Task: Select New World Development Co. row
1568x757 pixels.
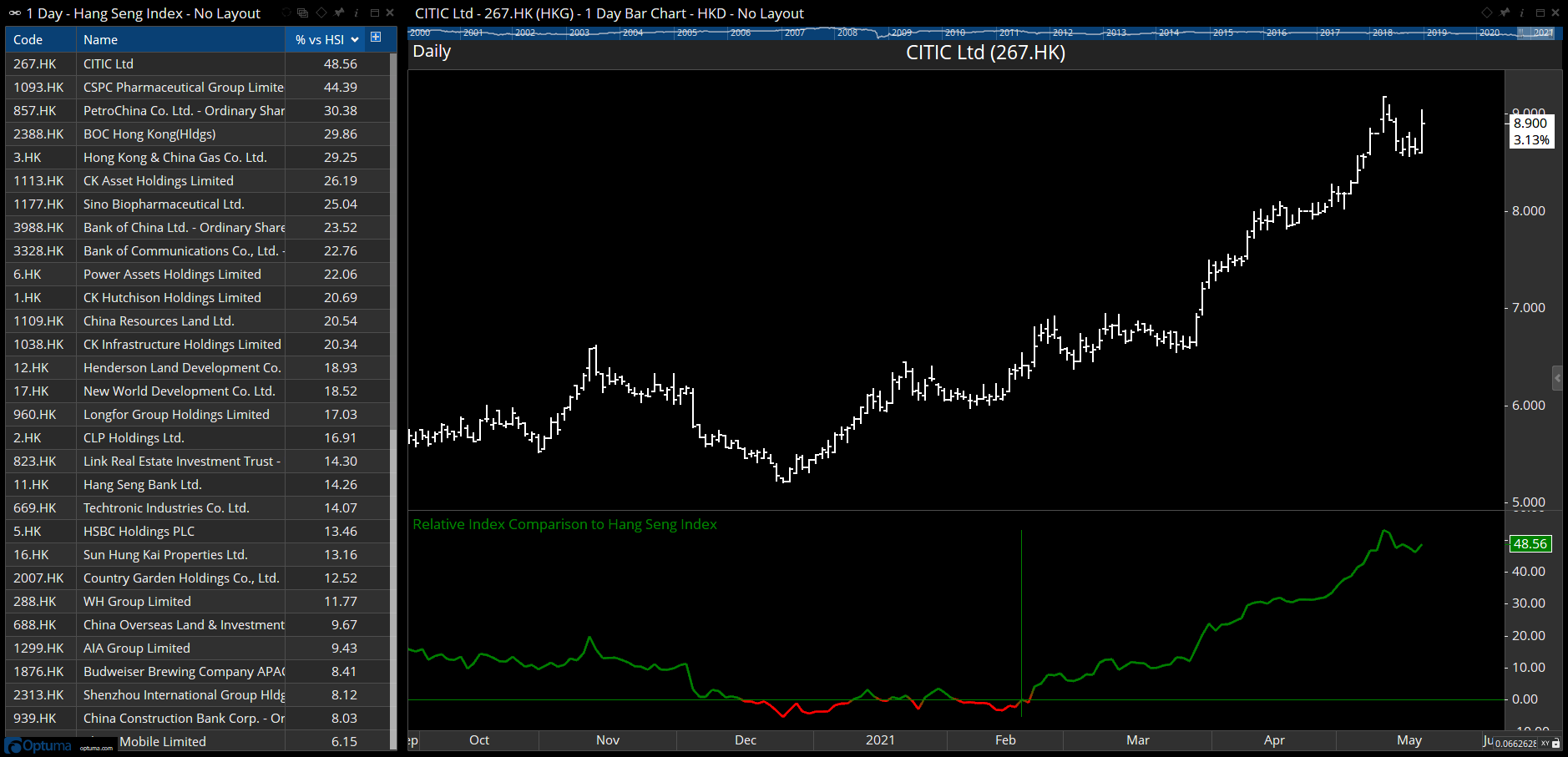Action: click(198, 391)
